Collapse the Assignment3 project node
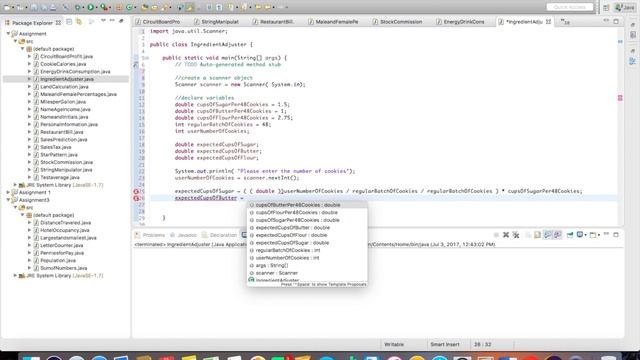Viewport: 640px width, 360px height. coord(8,200)
